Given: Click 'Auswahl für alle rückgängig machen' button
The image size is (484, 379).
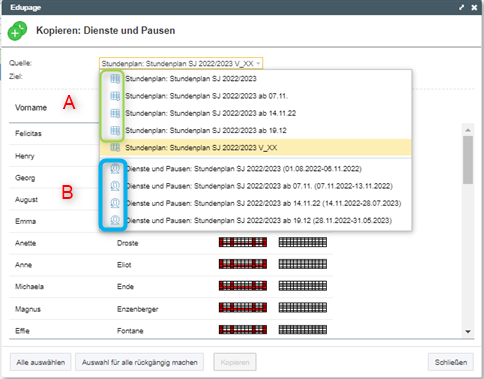Looking at the screenshot, I should (140, 362).
